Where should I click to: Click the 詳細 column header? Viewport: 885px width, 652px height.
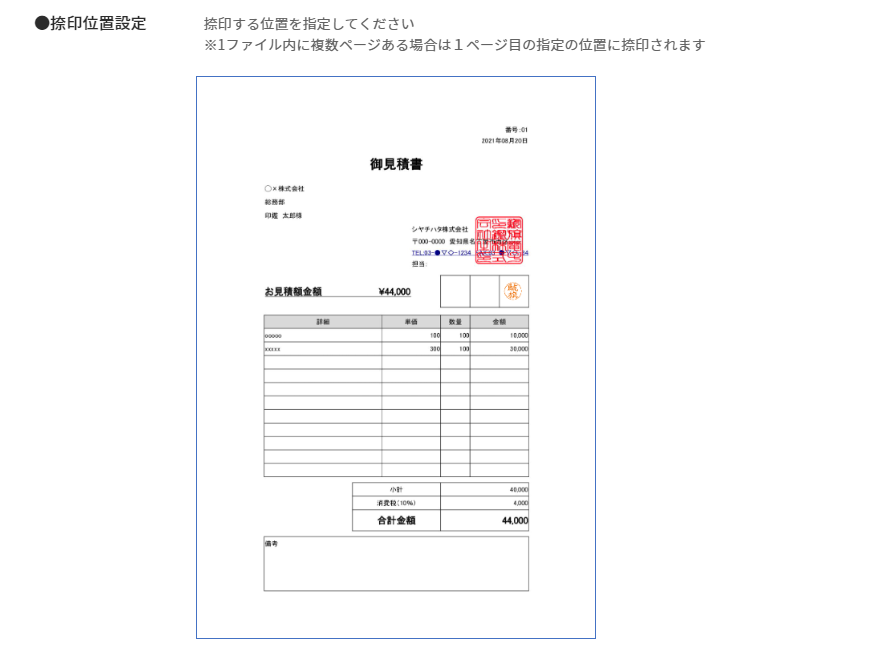(x=323, y=322)
